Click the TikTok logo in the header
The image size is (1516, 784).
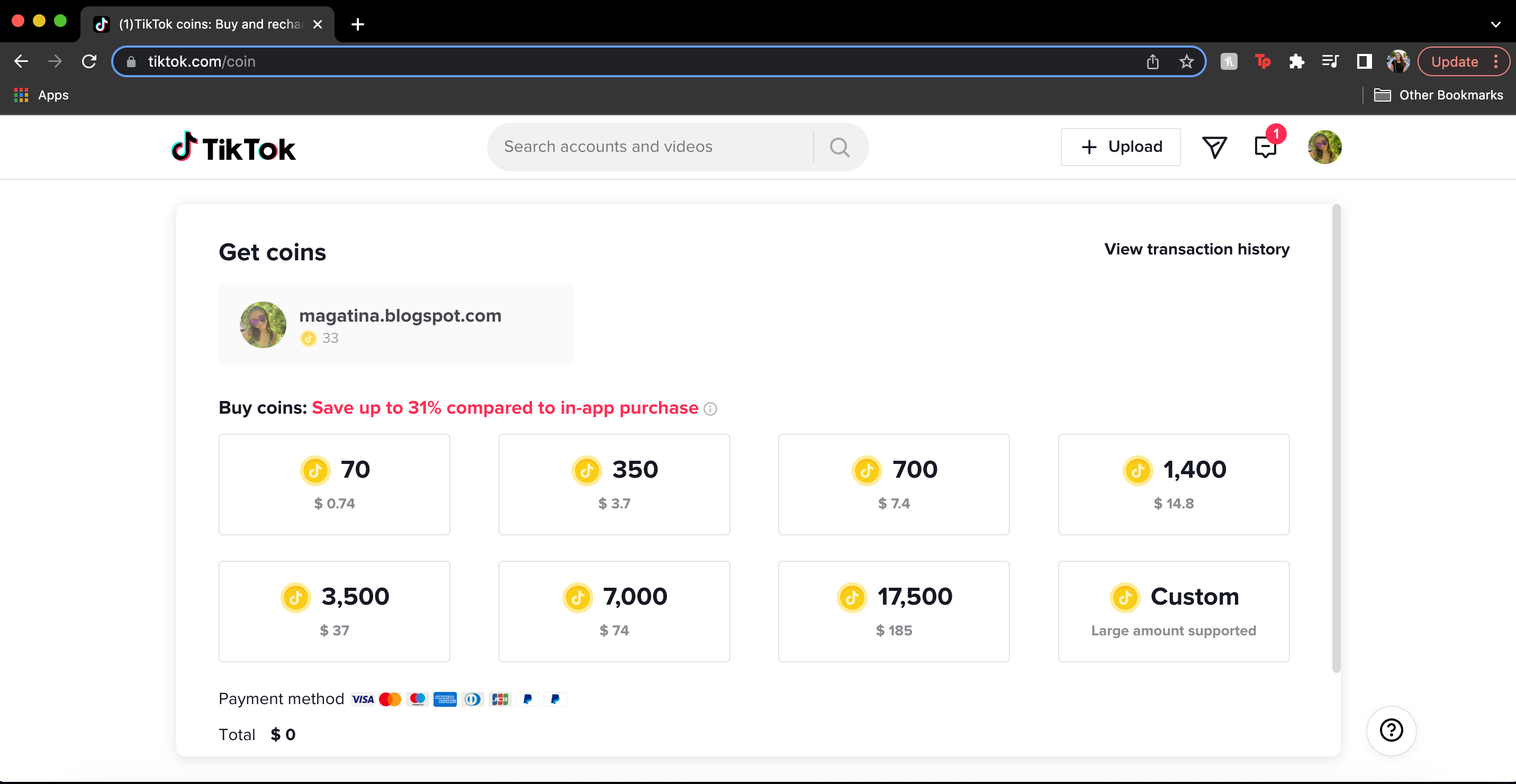(233, 147)
